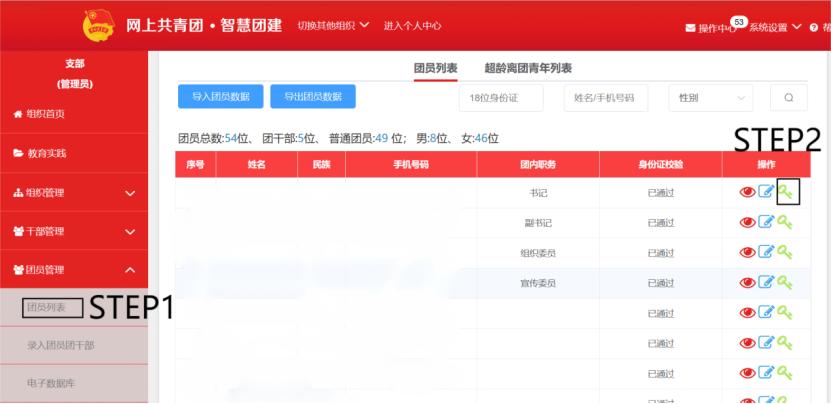Click the green key icon in 书记 row
Image resolution: width=831 pixels, height=404 pixels.
(x=785, y=192)
